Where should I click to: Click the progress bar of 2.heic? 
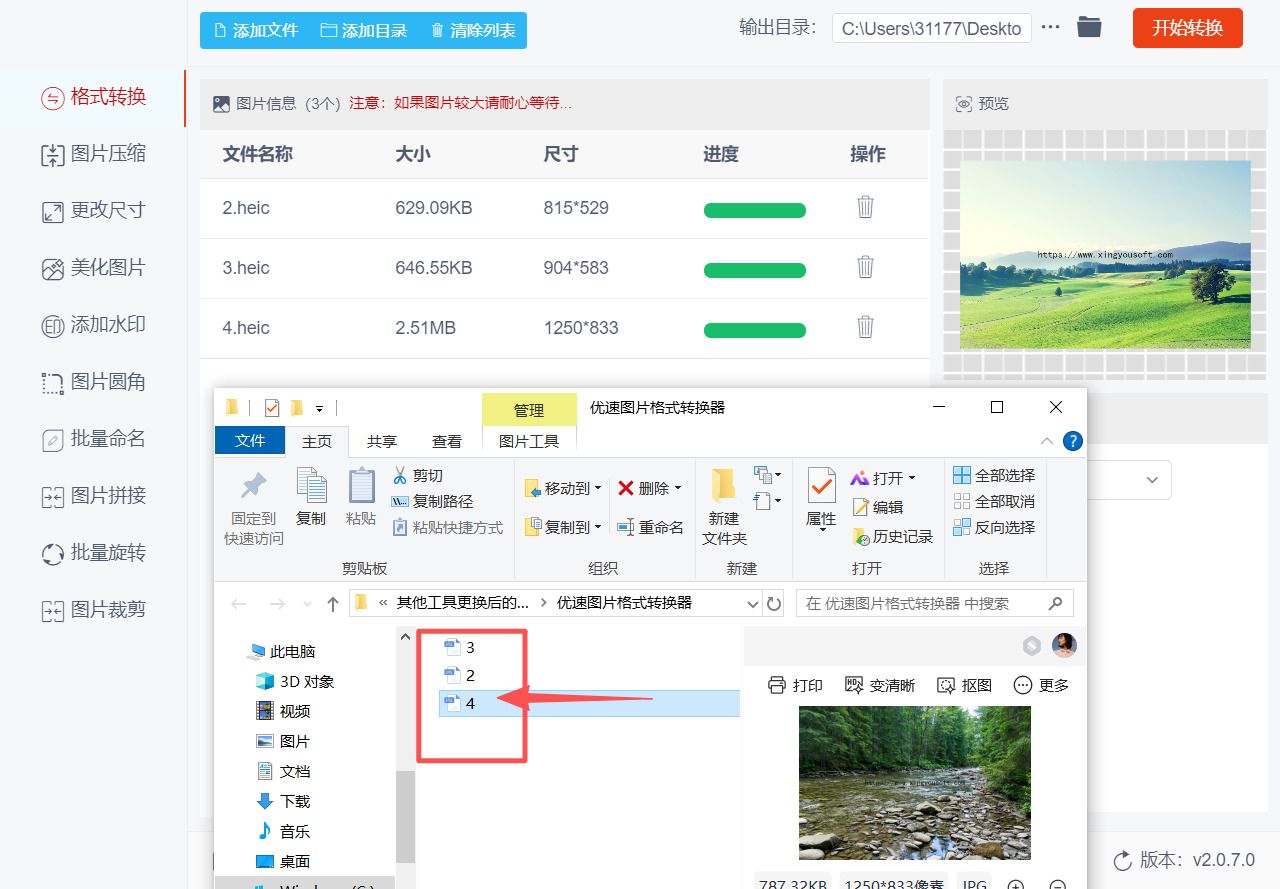[755, 210]
